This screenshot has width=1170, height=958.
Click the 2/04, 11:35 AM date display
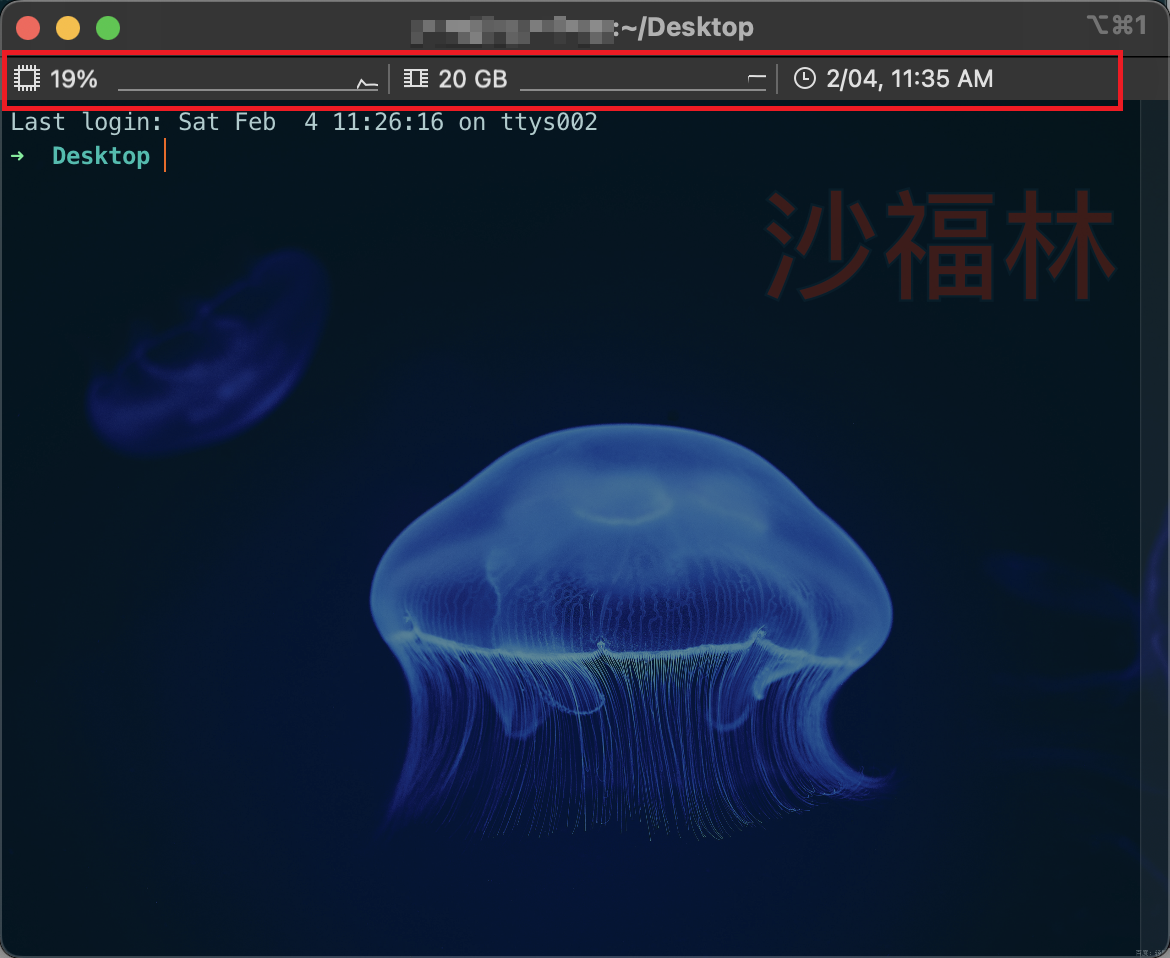coord(909,78)
